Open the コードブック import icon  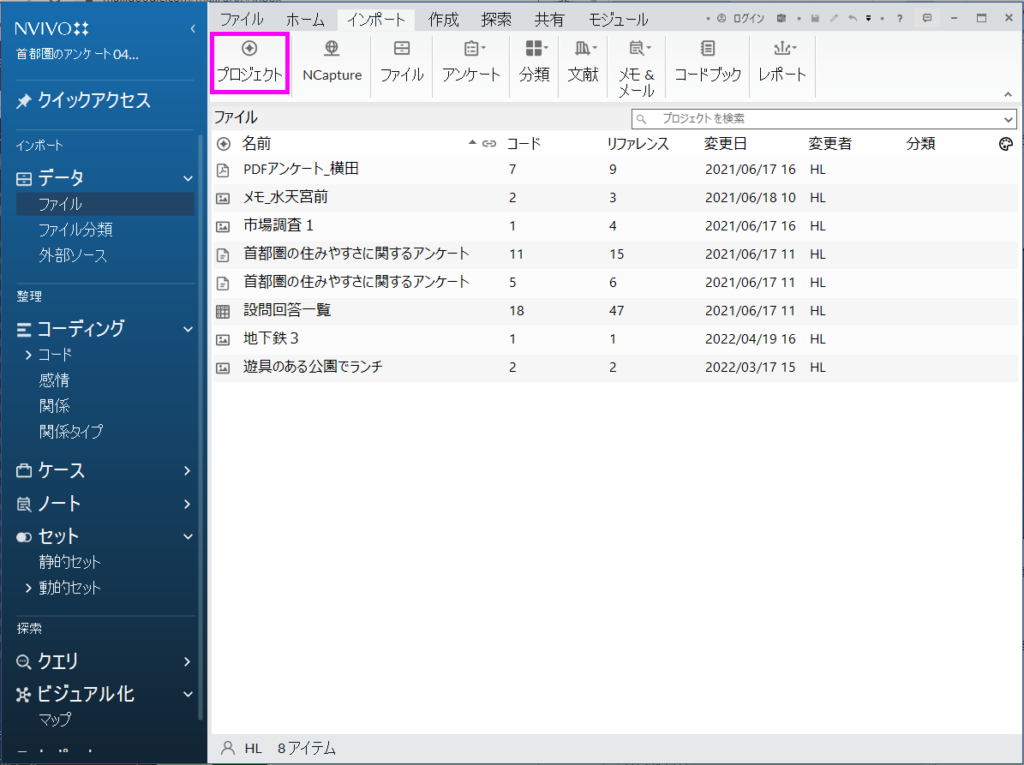coord(707,49)
